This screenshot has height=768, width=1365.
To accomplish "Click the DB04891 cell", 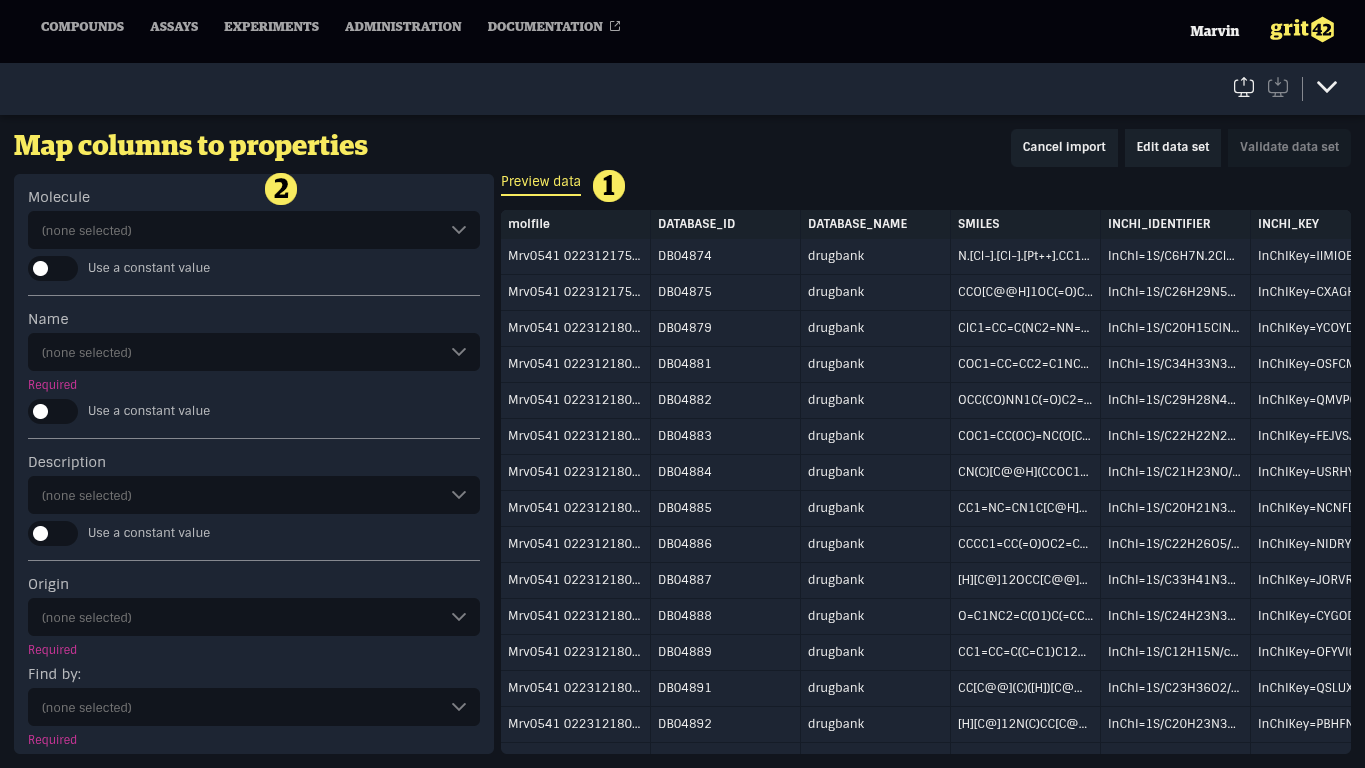I will click(725, 688).
